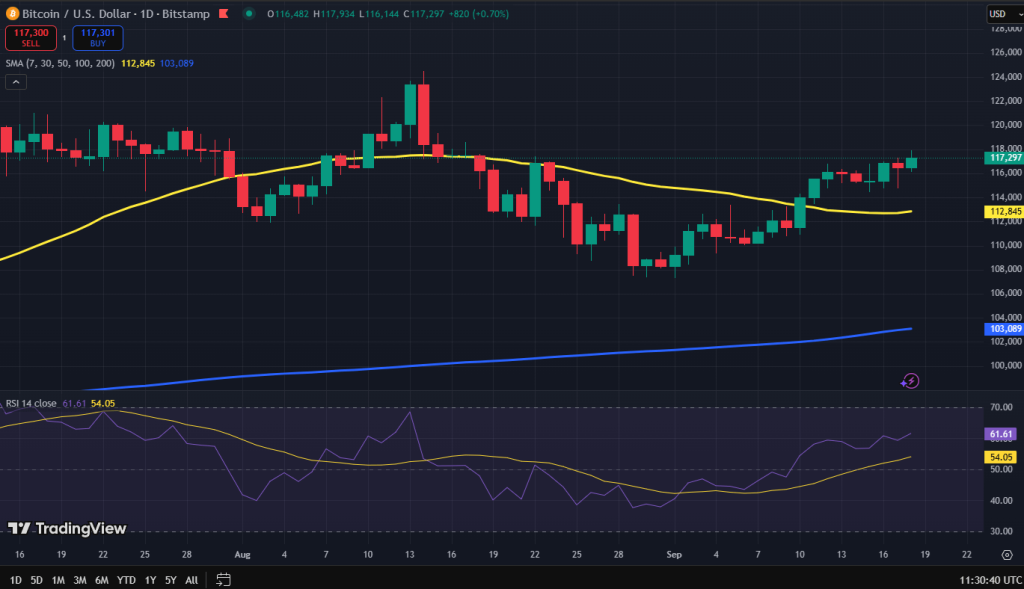Click the 70.00 RSI axis label
This screenshot has width=1024, height=589.
coord(1001,407)
